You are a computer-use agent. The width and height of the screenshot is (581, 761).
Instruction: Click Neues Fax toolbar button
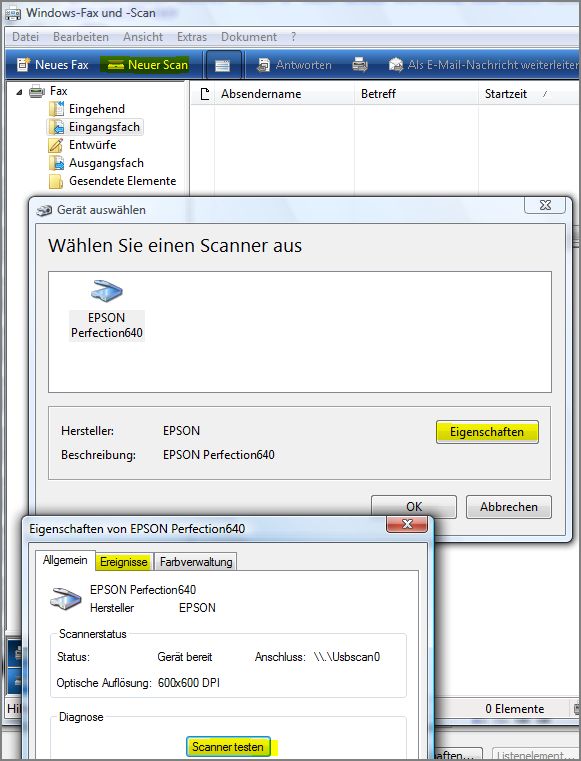[x=52, y=65]
